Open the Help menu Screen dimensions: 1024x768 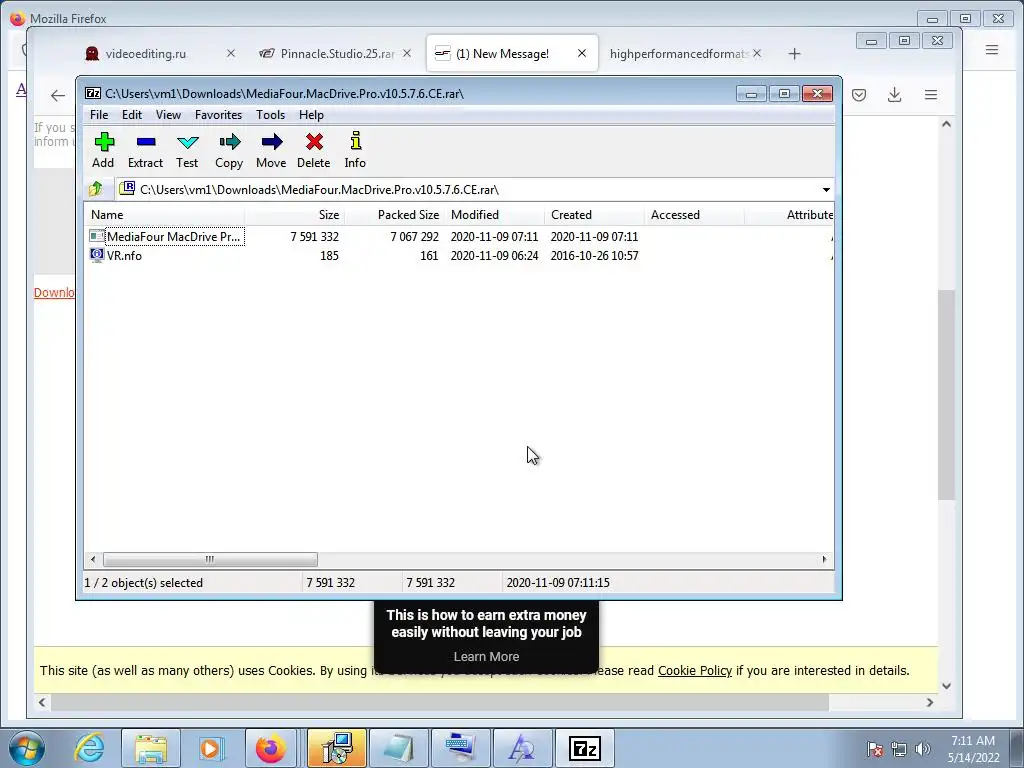tap(312, 115)
